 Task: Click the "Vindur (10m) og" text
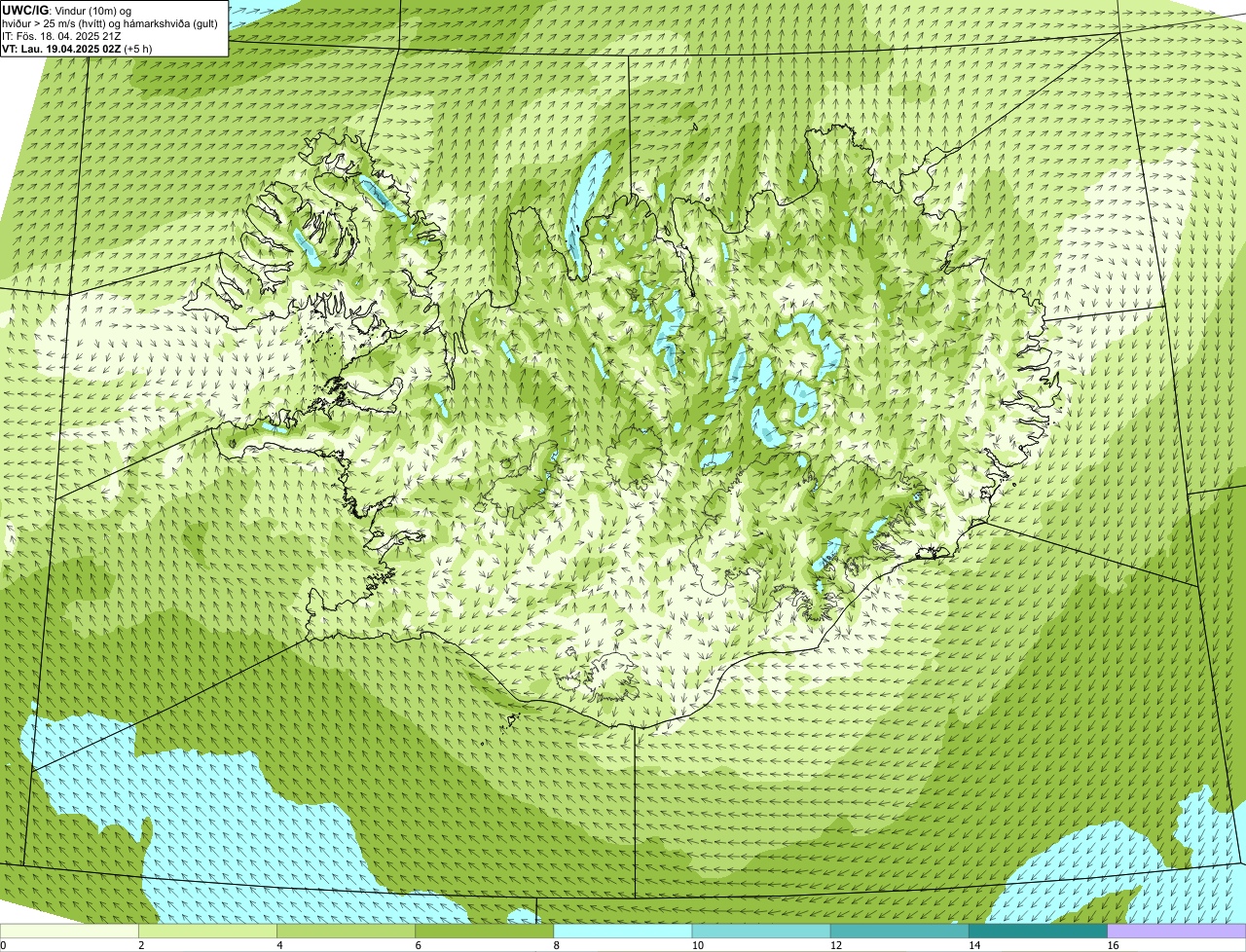click(x=93, y=11)
